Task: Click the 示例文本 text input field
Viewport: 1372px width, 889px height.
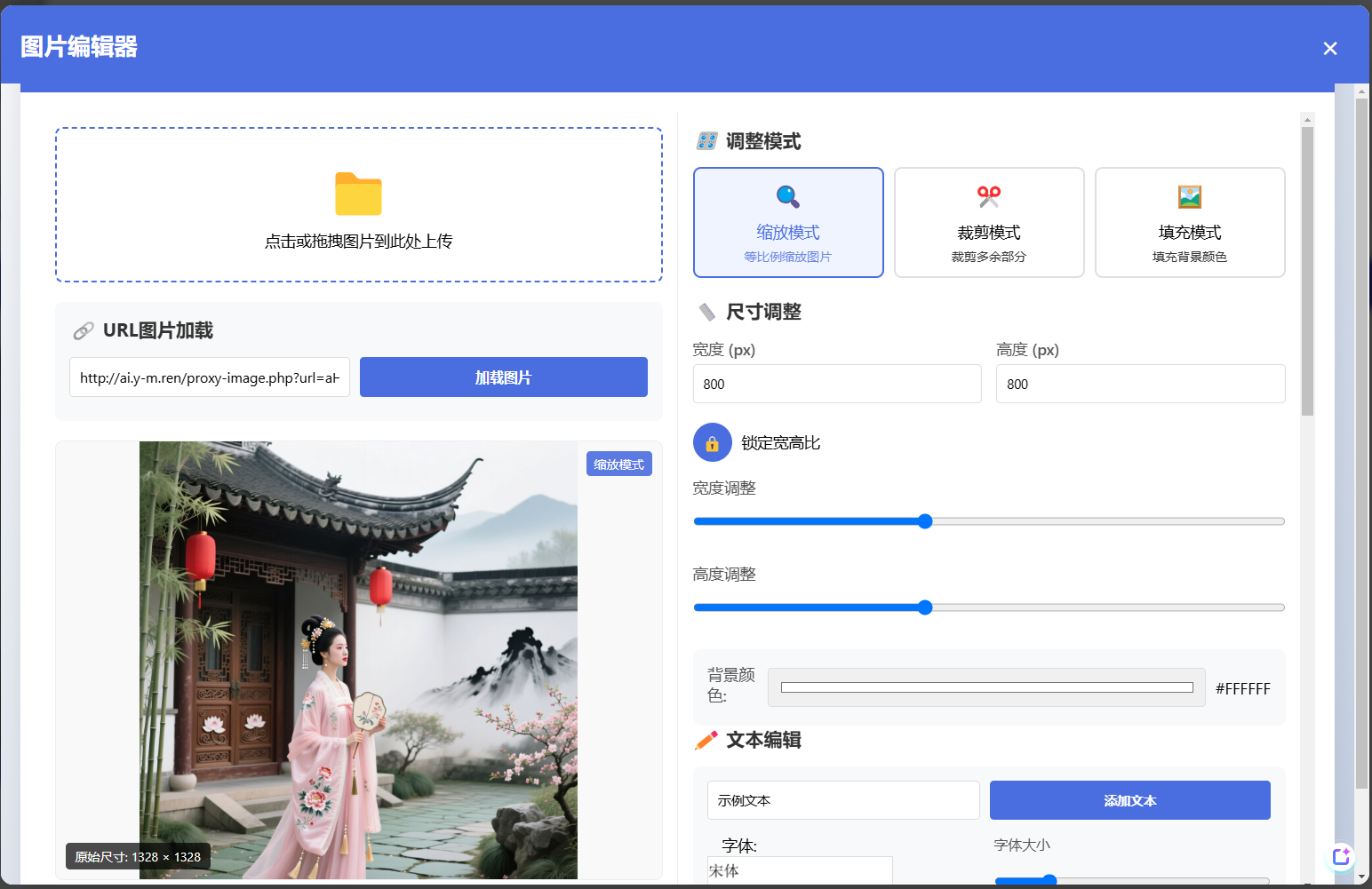Action: [842, 800]
